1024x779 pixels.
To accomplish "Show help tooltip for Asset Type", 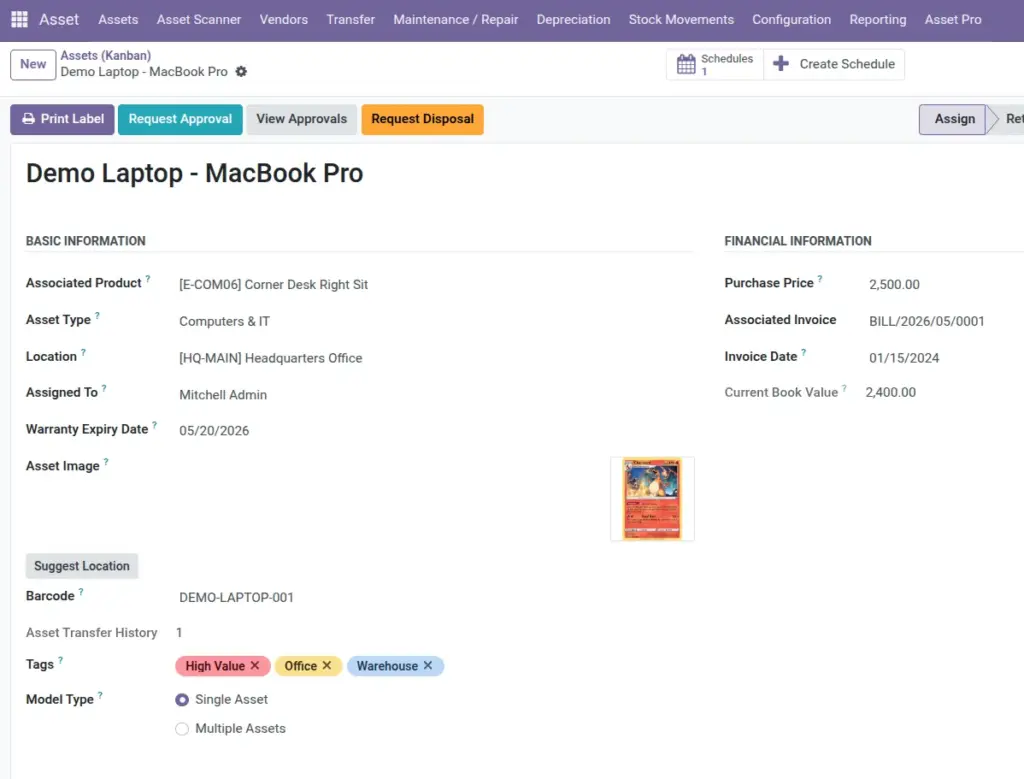I will coord(97,315).
